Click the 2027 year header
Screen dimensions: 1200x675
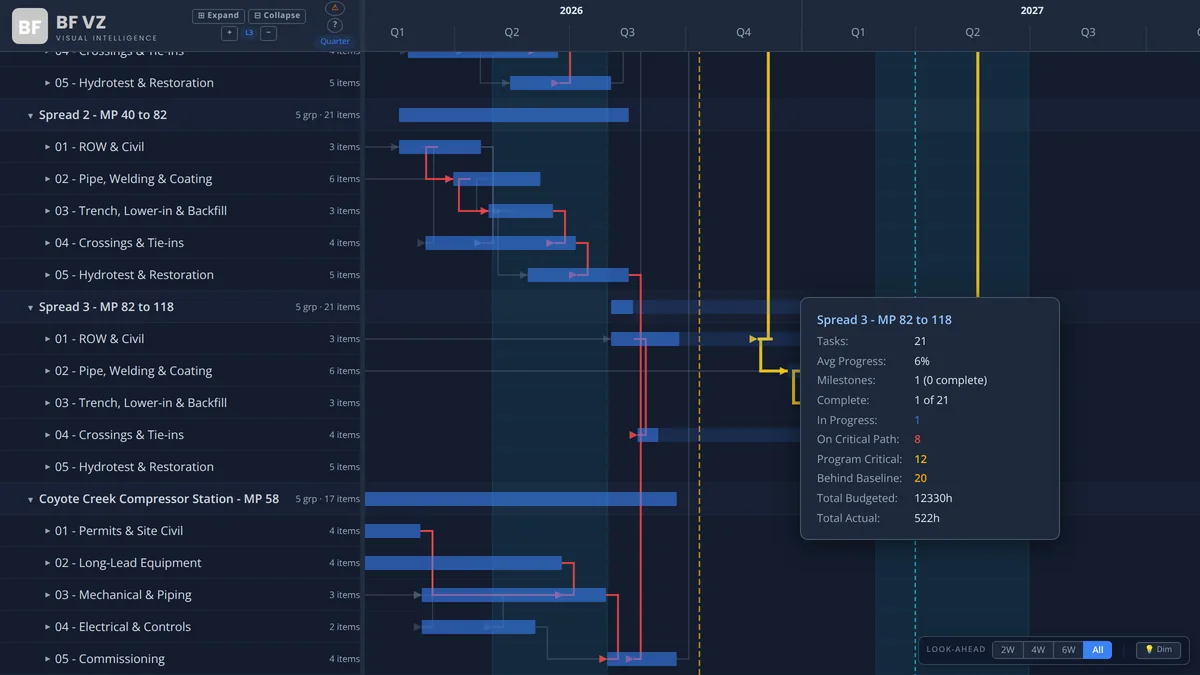click(1032, 10)
